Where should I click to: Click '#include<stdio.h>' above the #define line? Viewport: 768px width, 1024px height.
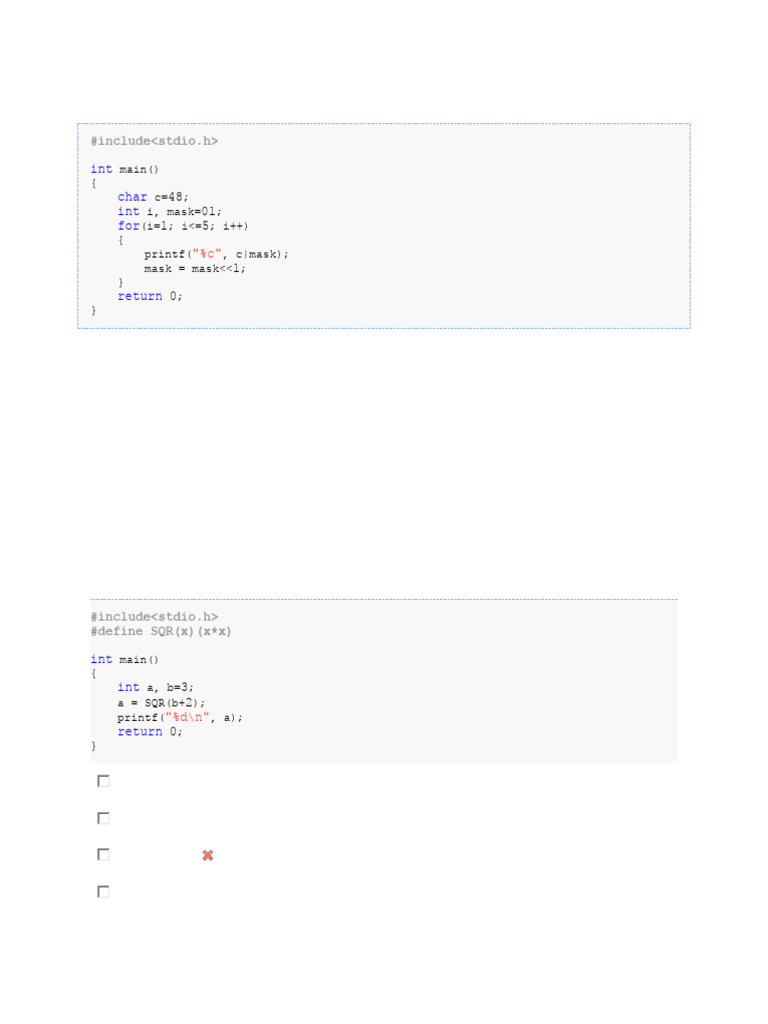tap(154, 616)
